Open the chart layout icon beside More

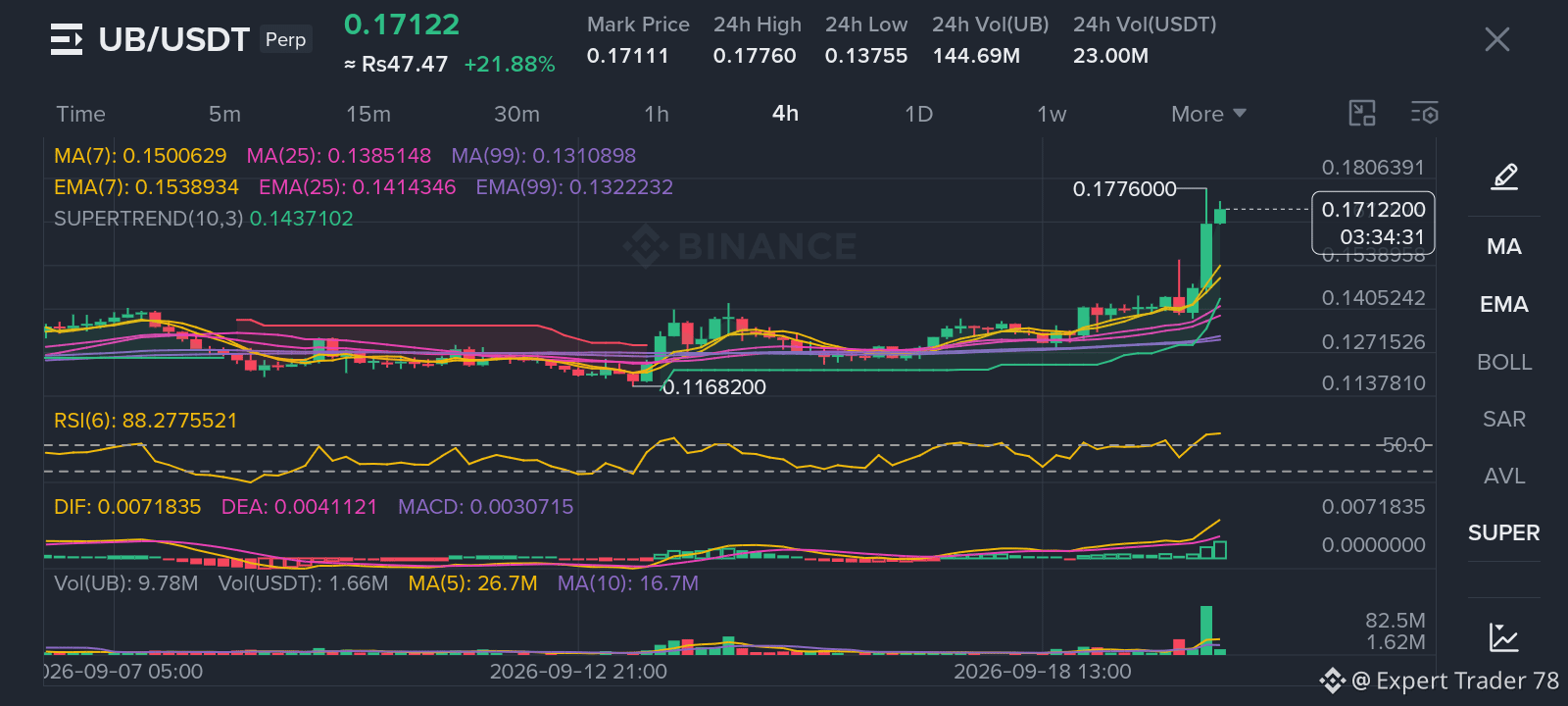tap(1362, 114)
